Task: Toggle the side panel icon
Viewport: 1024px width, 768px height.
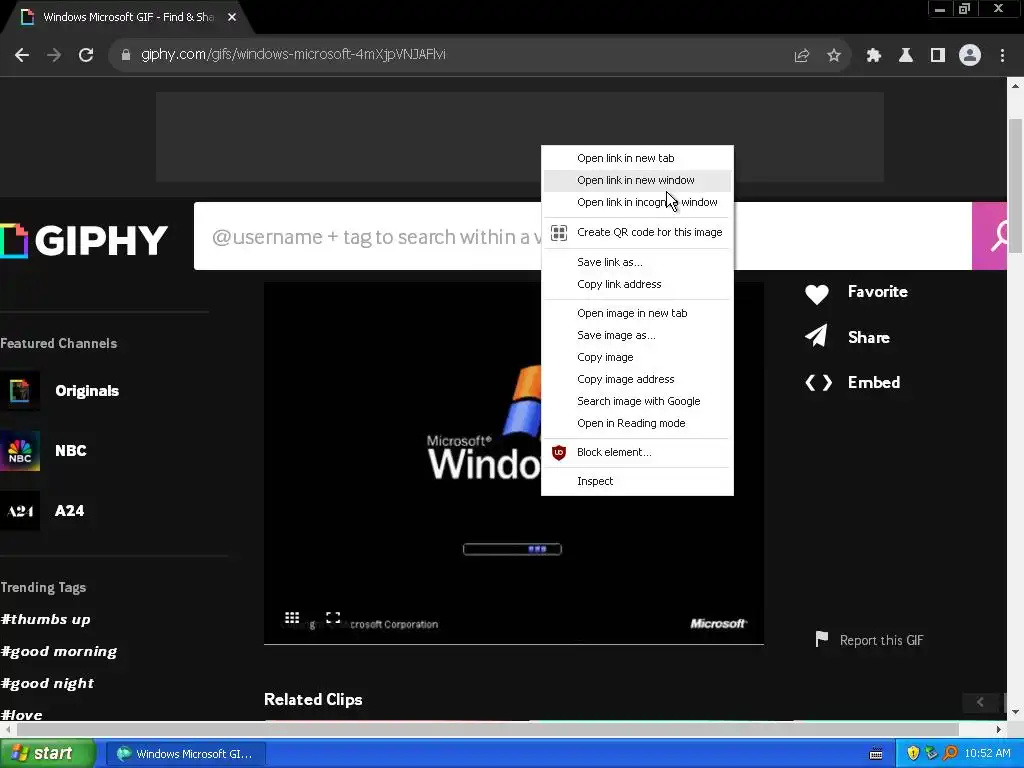Action: tap(938, 56)
